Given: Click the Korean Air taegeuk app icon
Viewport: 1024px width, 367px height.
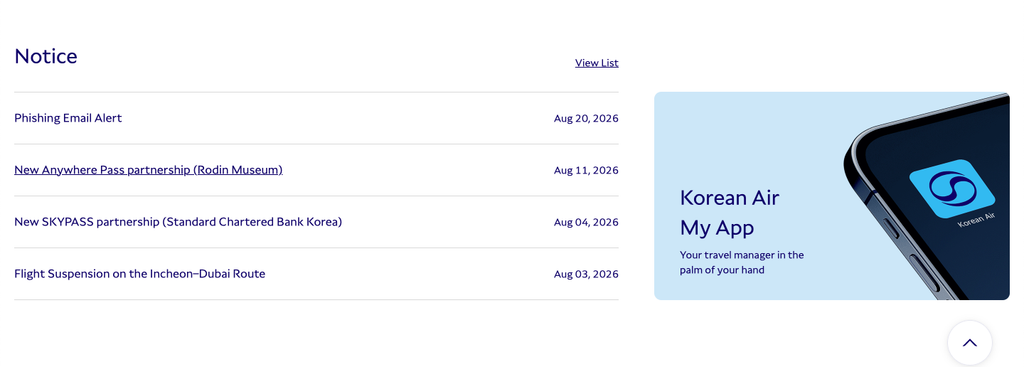Looking at the screenshot, I should 952,189.
